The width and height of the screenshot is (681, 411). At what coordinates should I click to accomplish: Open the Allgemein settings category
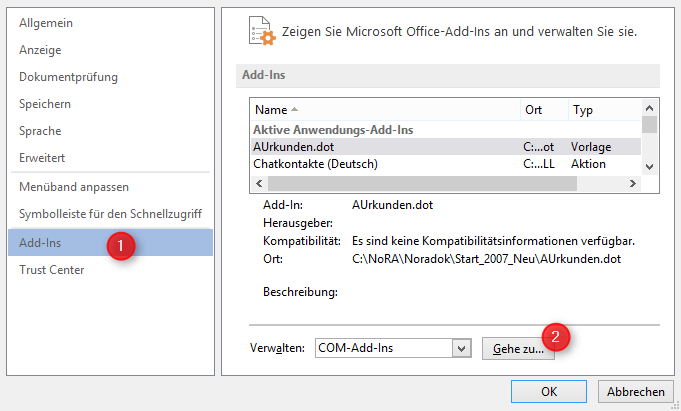[45, 22]
